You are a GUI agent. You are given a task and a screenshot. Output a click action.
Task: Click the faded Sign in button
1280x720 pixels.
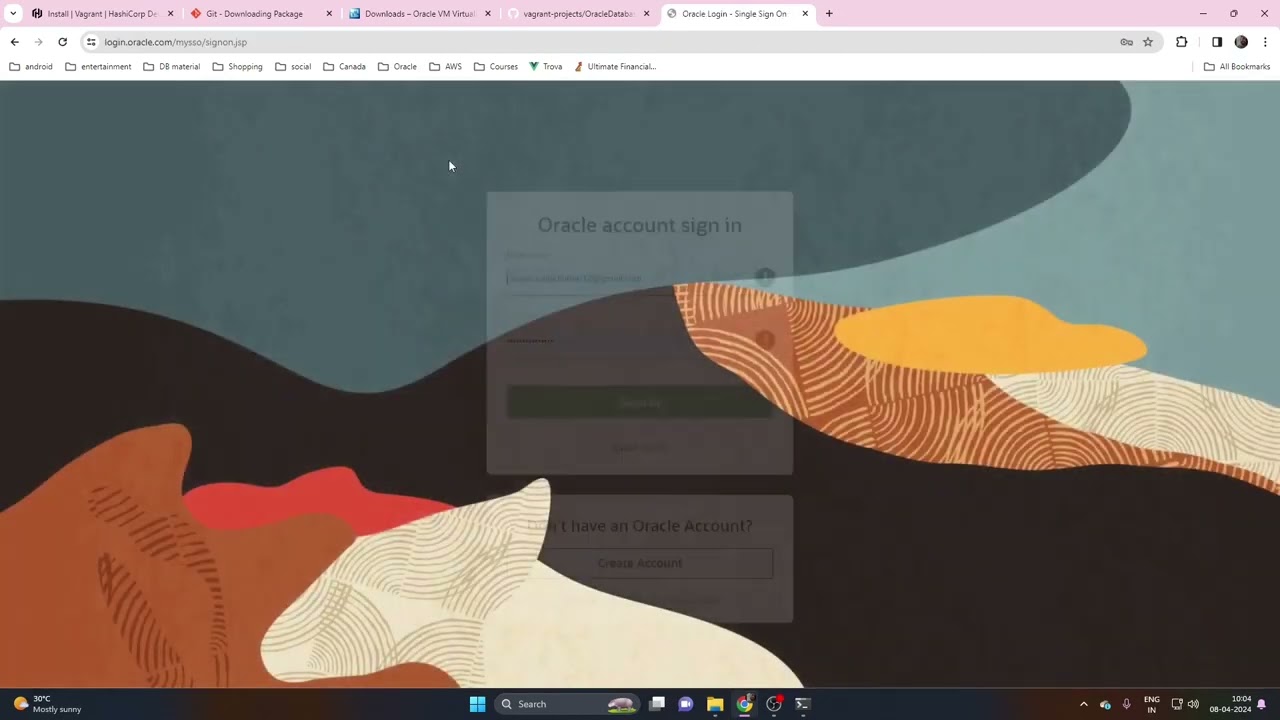pos(640,402)
